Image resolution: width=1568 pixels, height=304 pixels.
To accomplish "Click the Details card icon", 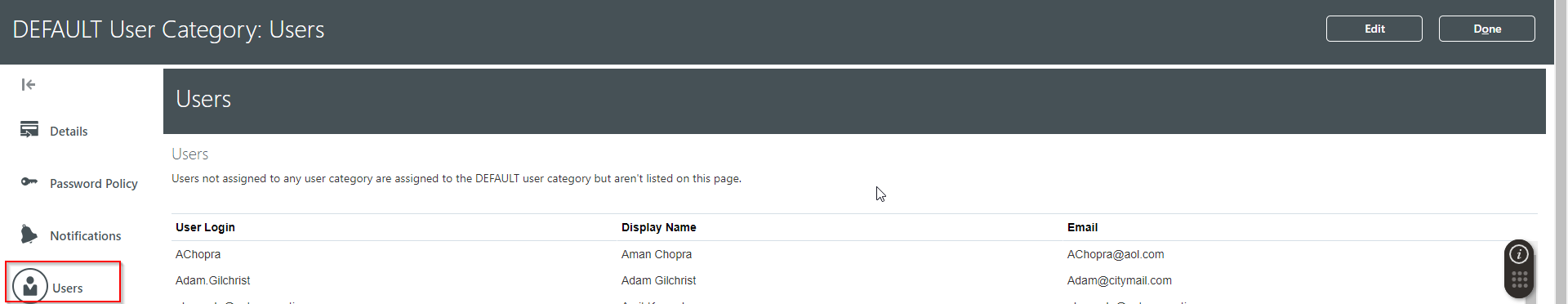I will coord(29,129).
